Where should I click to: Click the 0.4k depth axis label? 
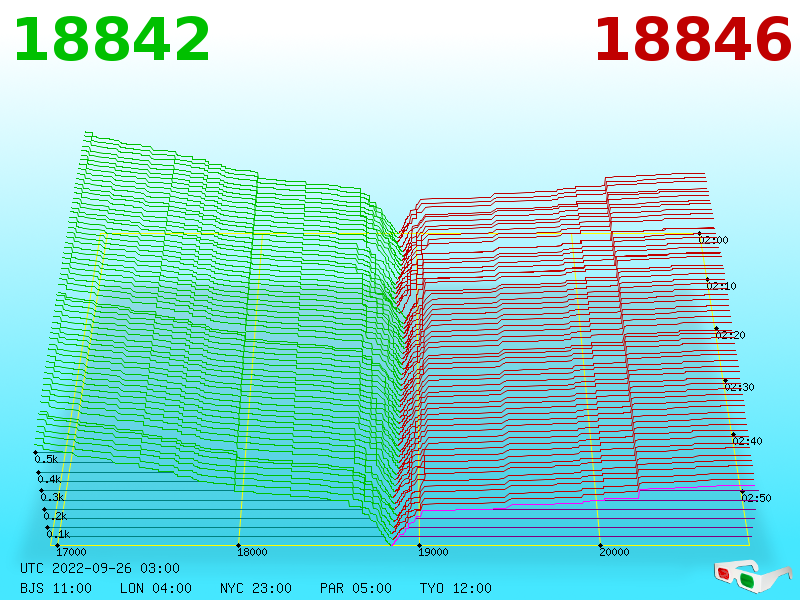[49, 480]
